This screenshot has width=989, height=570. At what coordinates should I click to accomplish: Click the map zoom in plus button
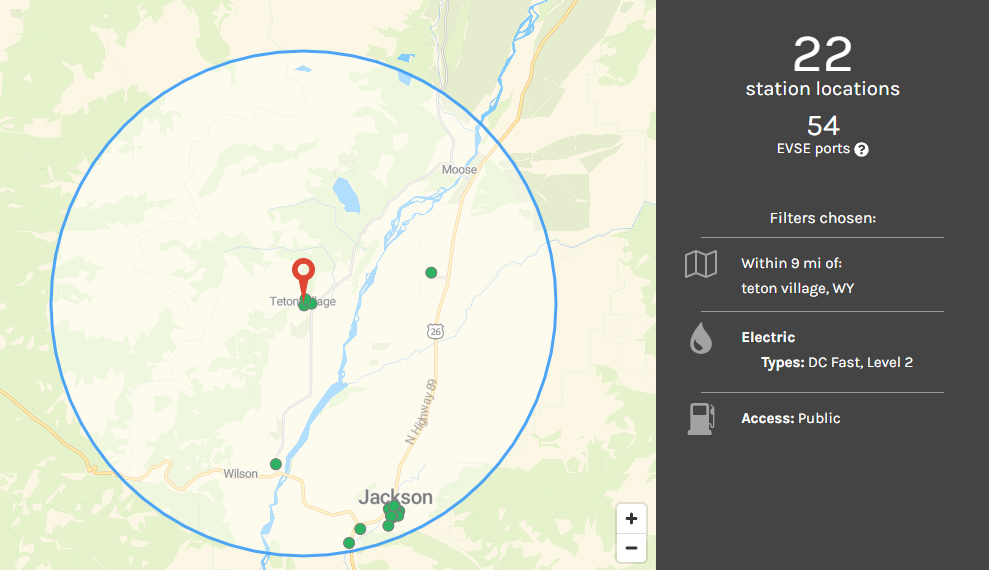(631, 518)
